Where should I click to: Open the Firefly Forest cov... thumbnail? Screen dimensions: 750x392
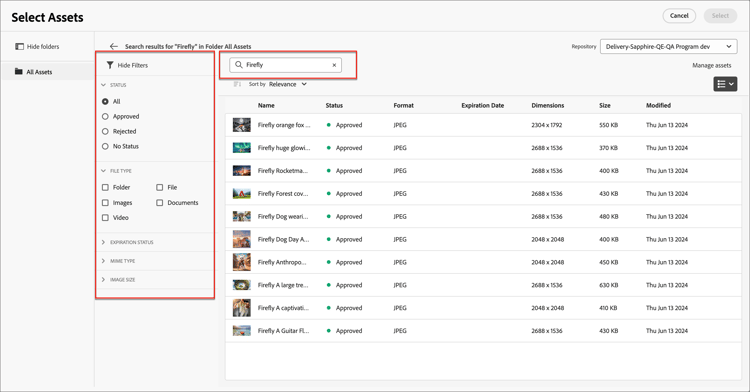(x=242, y=194)
